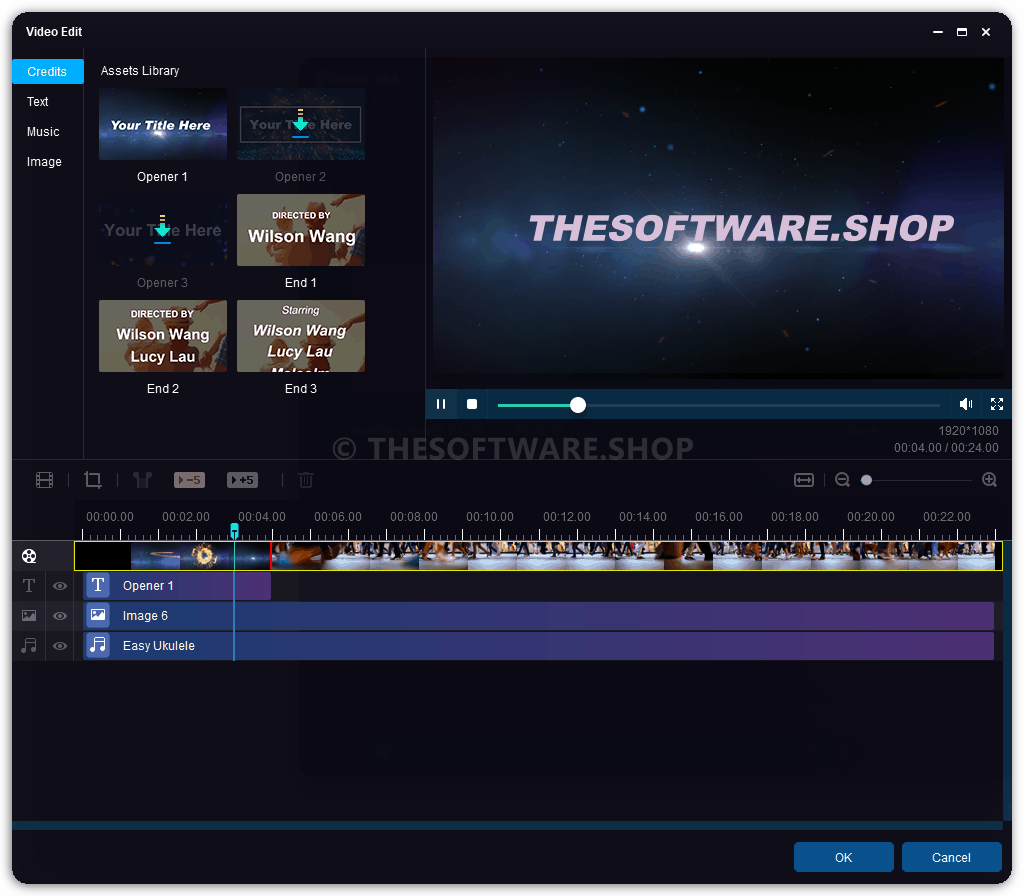Viewport: 1024px width, 896px height.
Task: Select the Easy Ukulele audio clip
Action: coord(539,646)
